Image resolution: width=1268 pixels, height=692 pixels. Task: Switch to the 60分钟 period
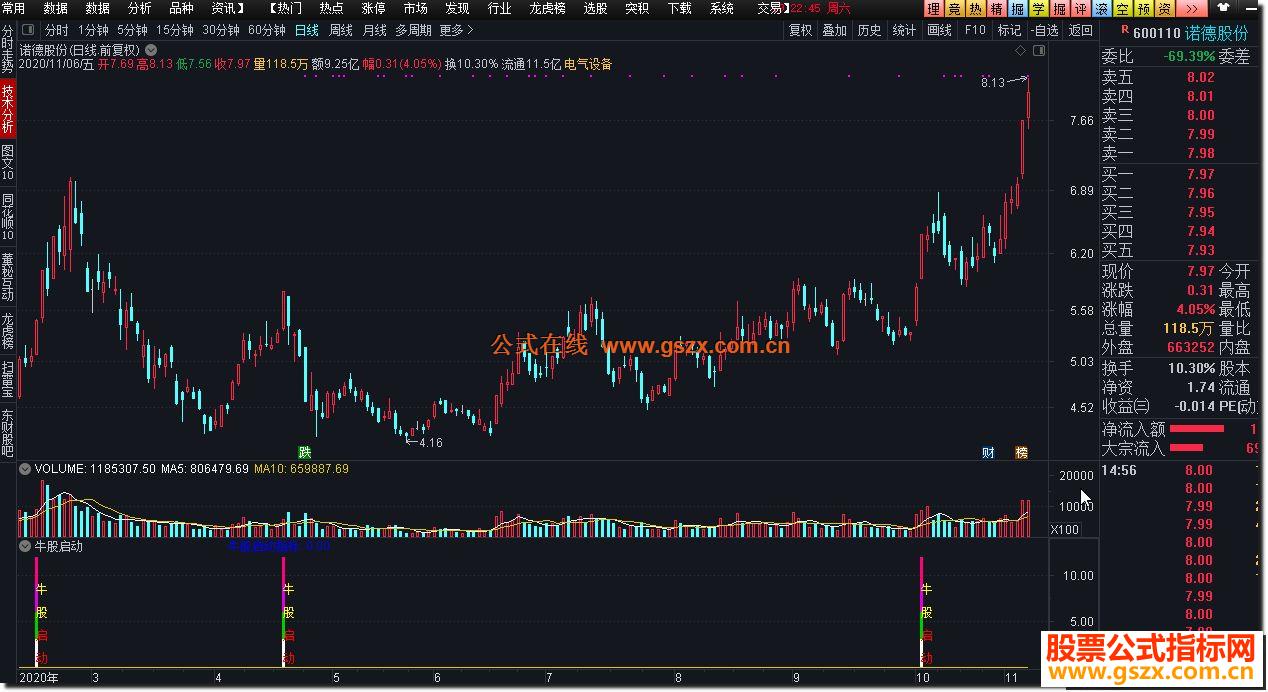tap(267, 30)
